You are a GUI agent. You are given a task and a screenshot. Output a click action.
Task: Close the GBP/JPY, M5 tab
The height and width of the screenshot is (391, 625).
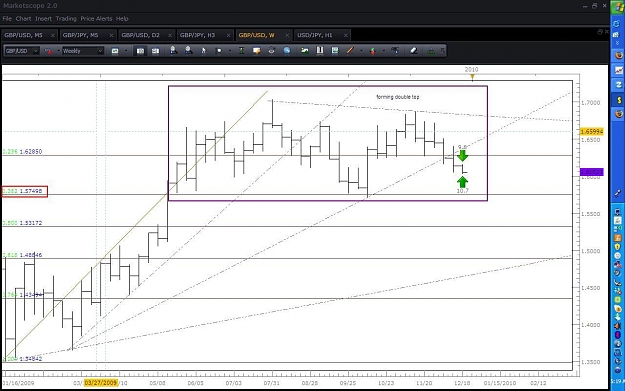click(x=111, y=35)
